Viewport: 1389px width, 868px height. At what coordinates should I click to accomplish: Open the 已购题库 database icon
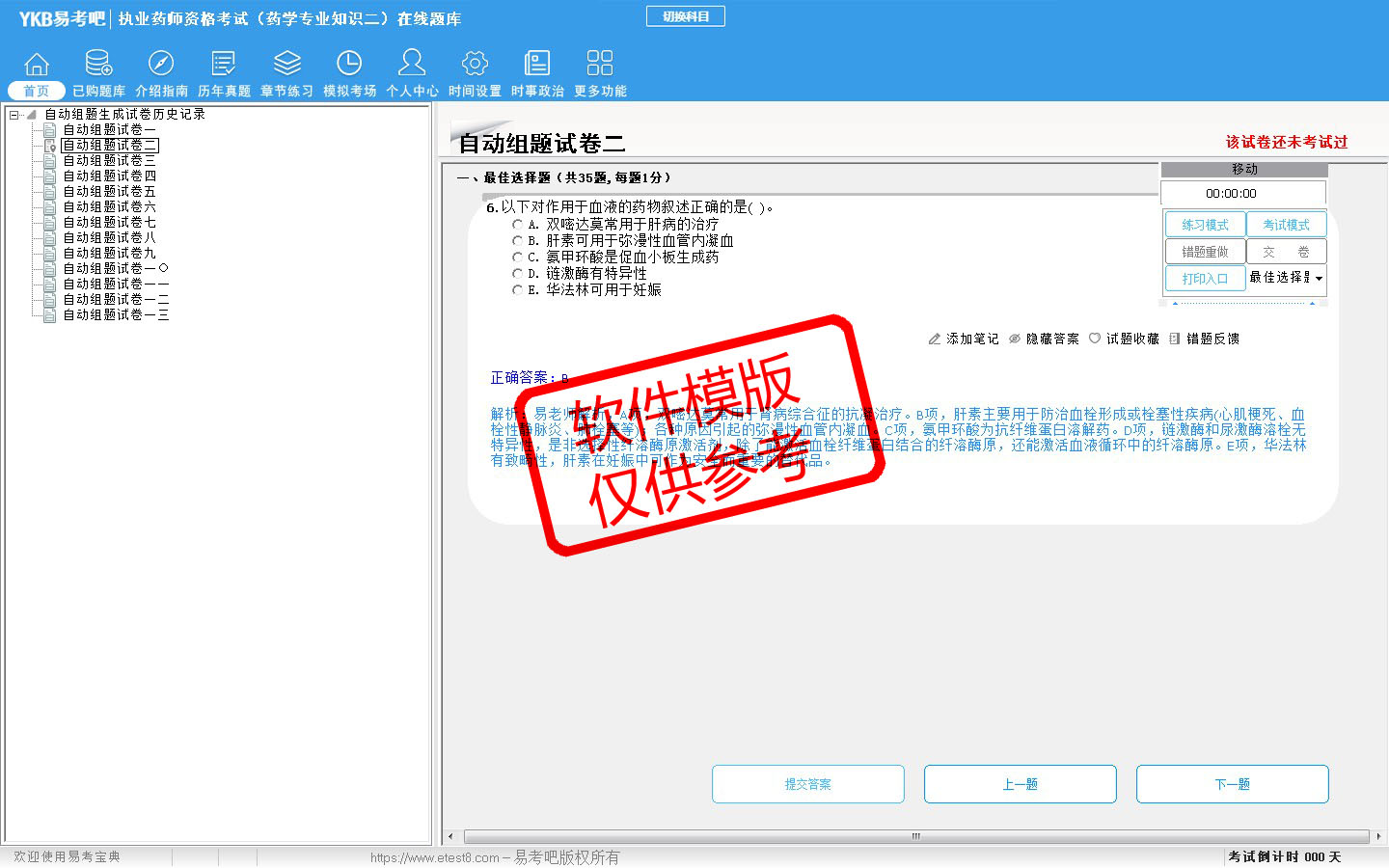coord(98,65)
